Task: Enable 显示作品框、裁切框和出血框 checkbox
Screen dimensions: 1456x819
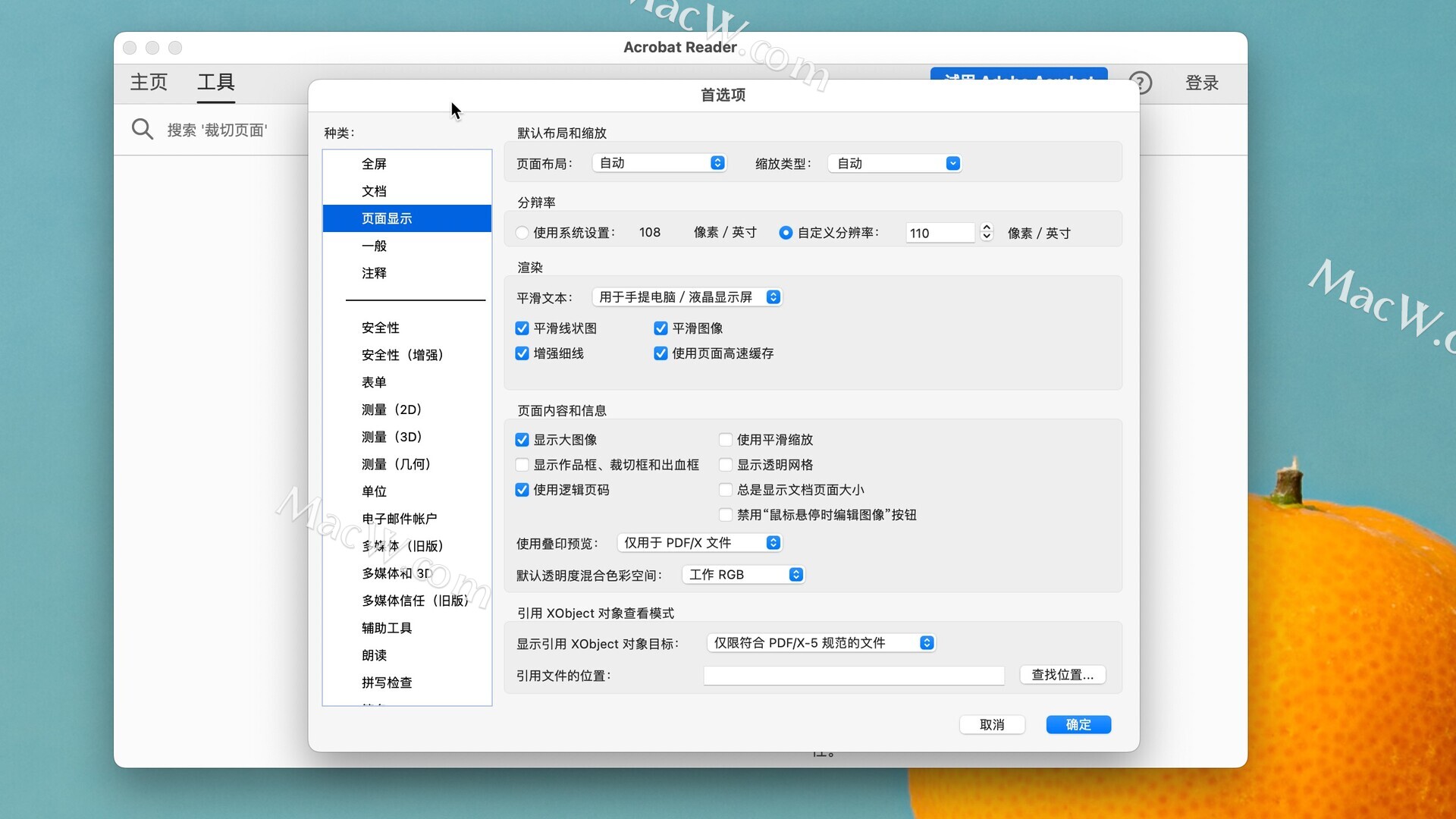Action: [x=522, y=465]
